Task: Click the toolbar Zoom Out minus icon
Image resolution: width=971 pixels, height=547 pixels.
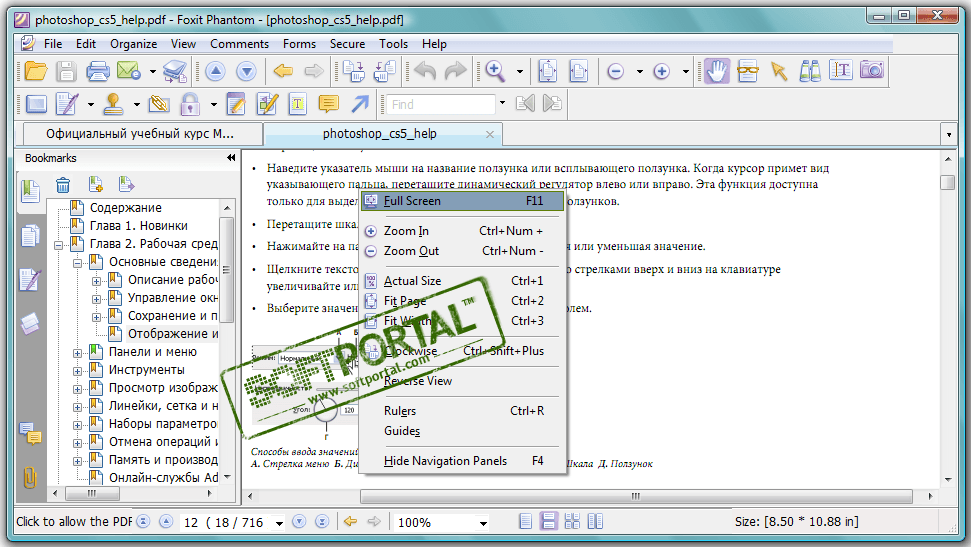Action: 616,71
